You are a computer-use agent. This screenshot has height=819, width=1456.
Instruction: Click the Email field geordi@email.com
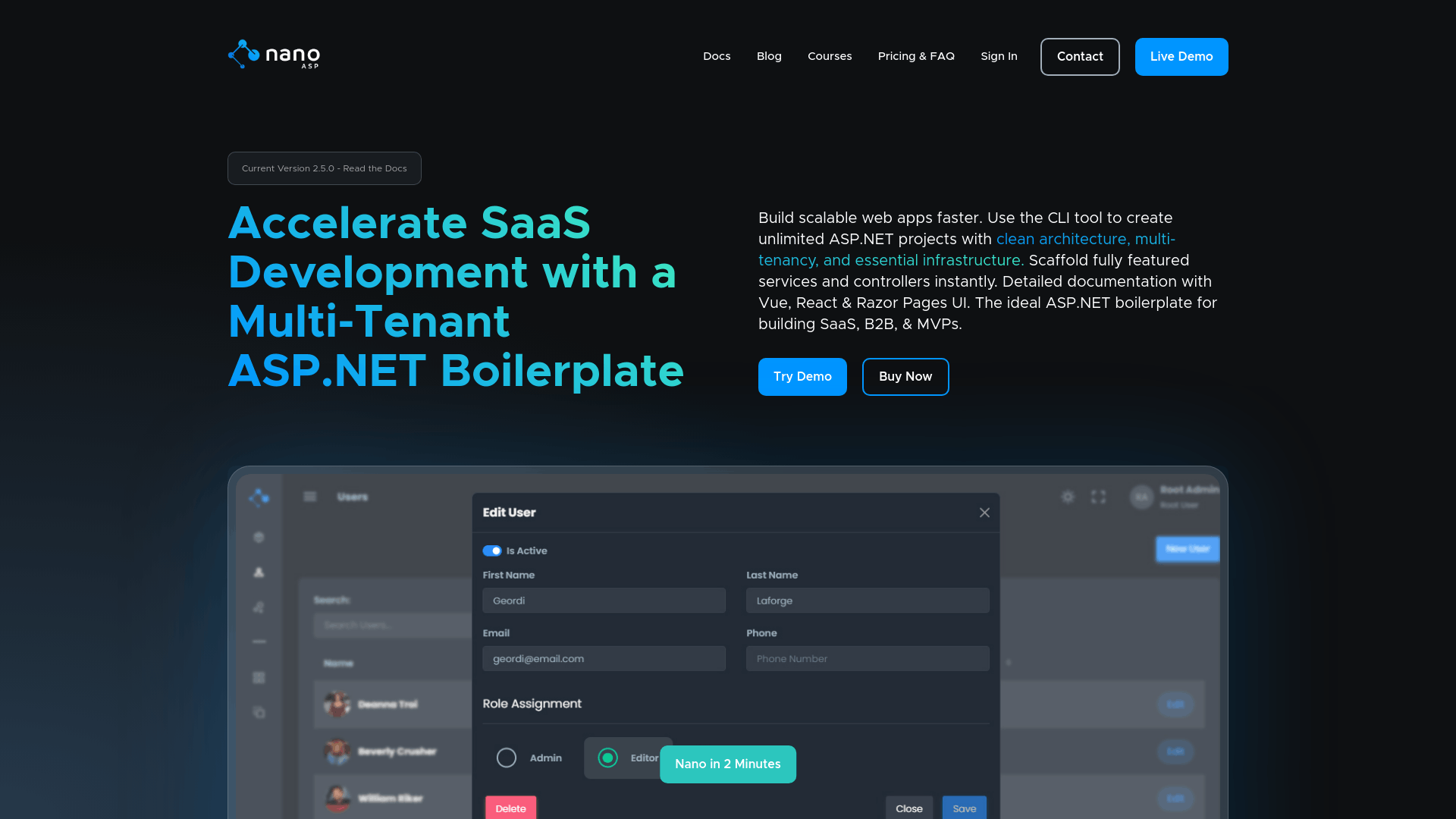(x=604, y=658)
